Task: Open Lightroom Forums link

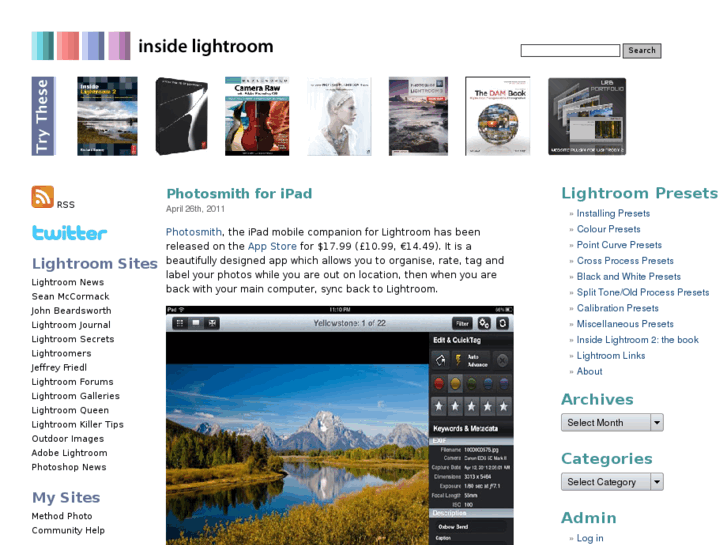Action: tap(72, 382)
